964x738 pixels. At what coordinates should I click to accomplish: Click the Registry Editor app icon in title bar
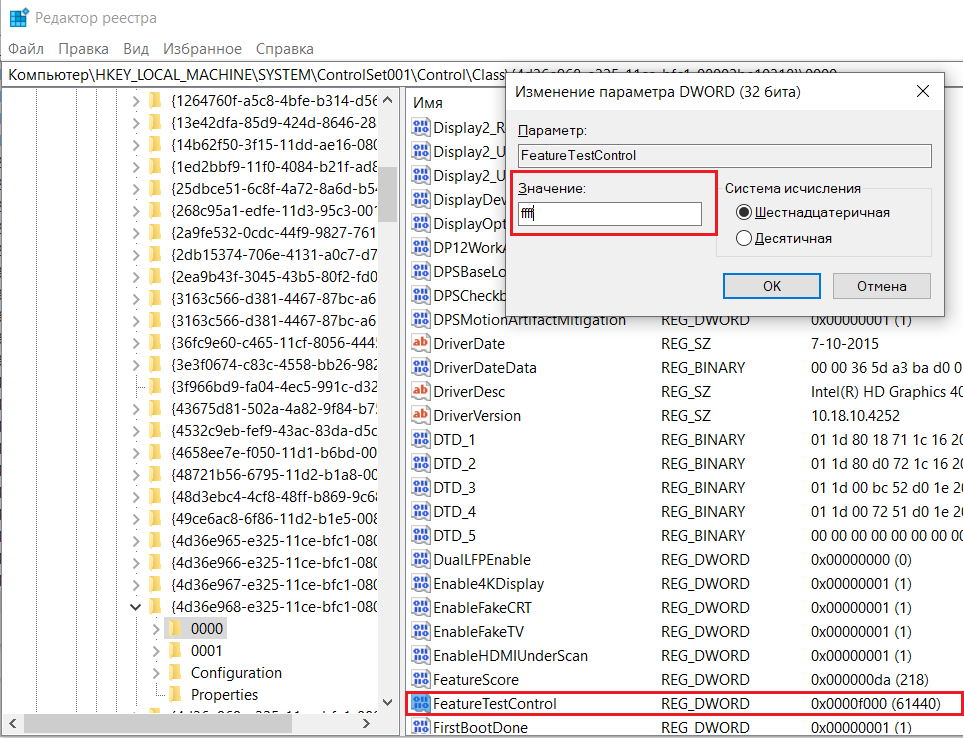(18, 18)
